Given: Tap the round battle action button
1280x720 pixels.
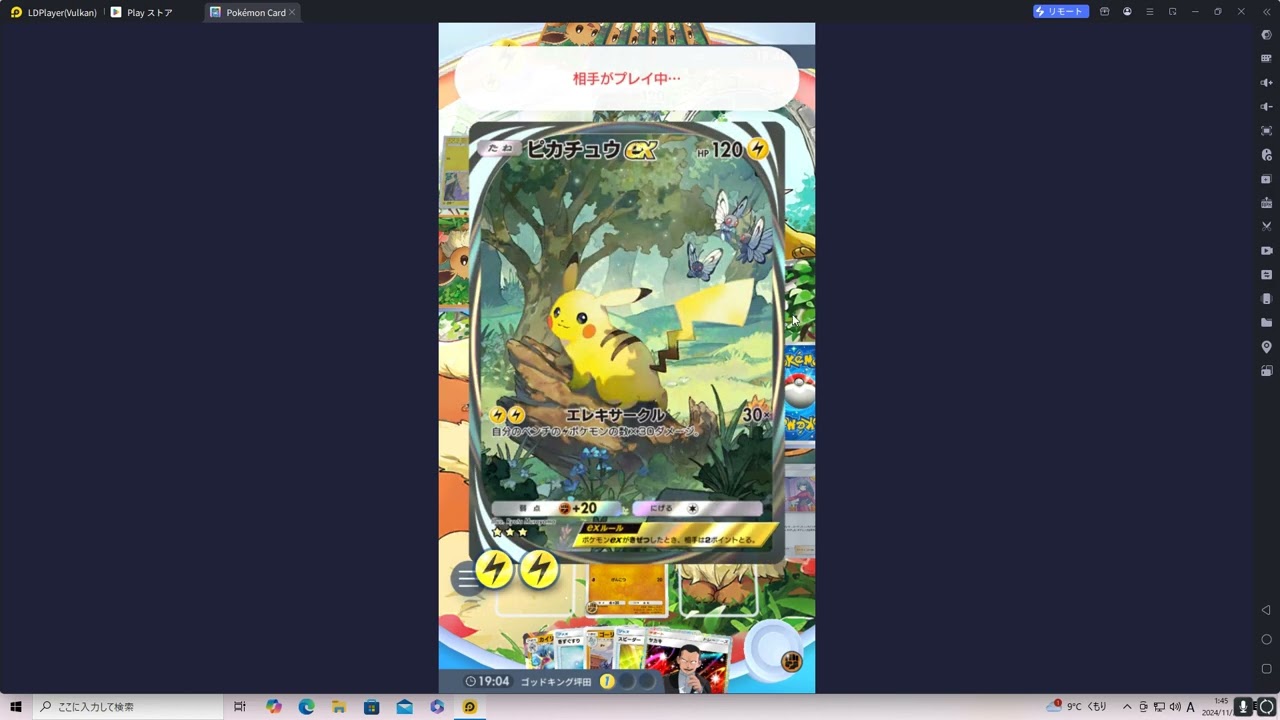Looking at the screenshot, I should click(x=776, y=649).
